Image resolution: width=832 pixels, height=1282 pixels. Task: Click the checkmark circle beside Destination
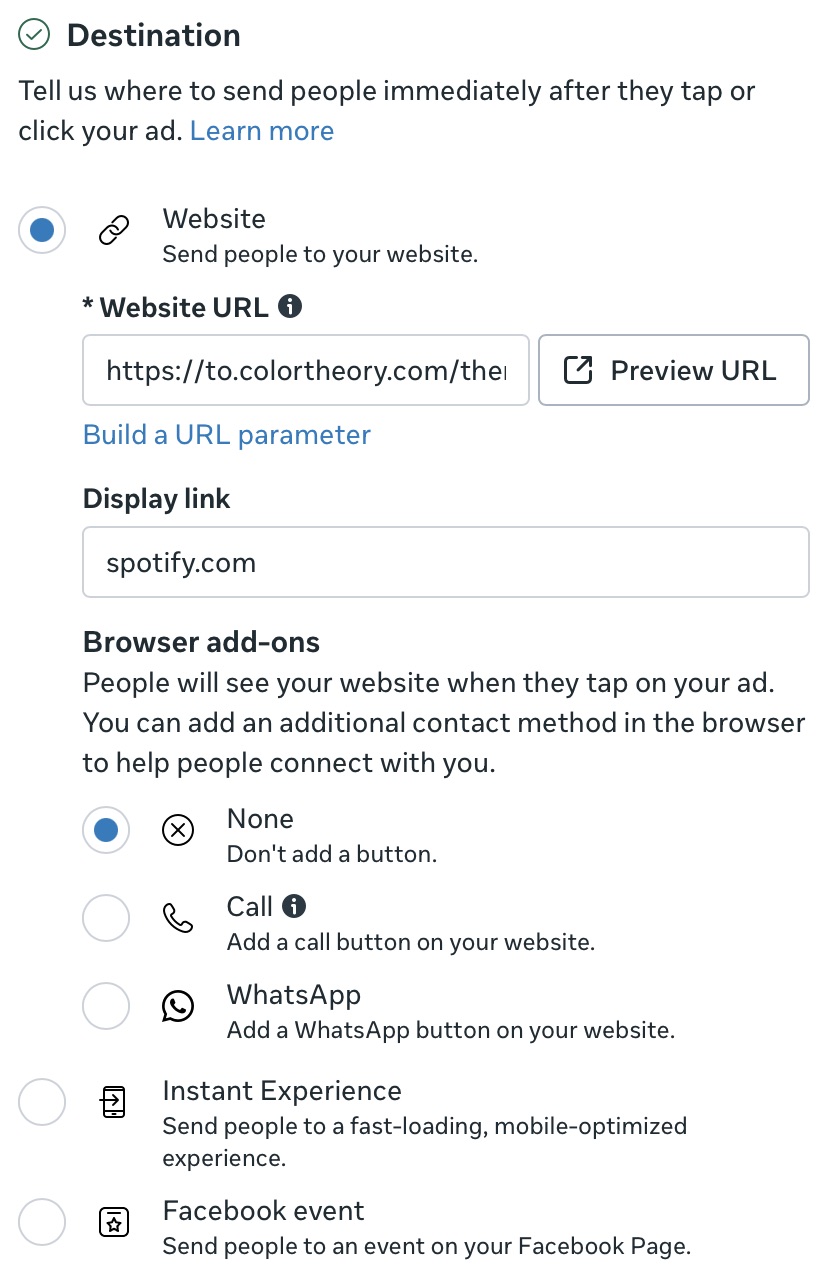pyautogui.click(x=33, y=33)
